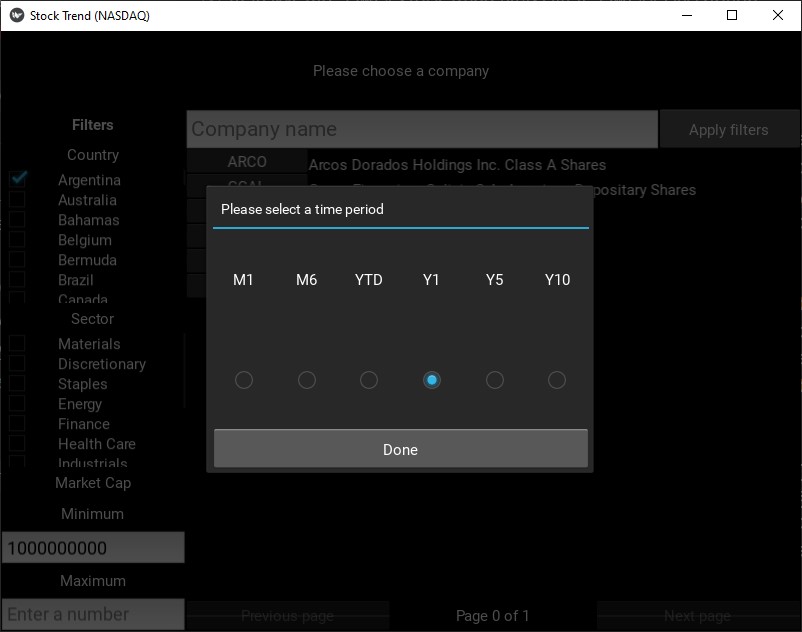Choose the Y10 radio button
802x632 pixels.
click(x=557, y=380)
